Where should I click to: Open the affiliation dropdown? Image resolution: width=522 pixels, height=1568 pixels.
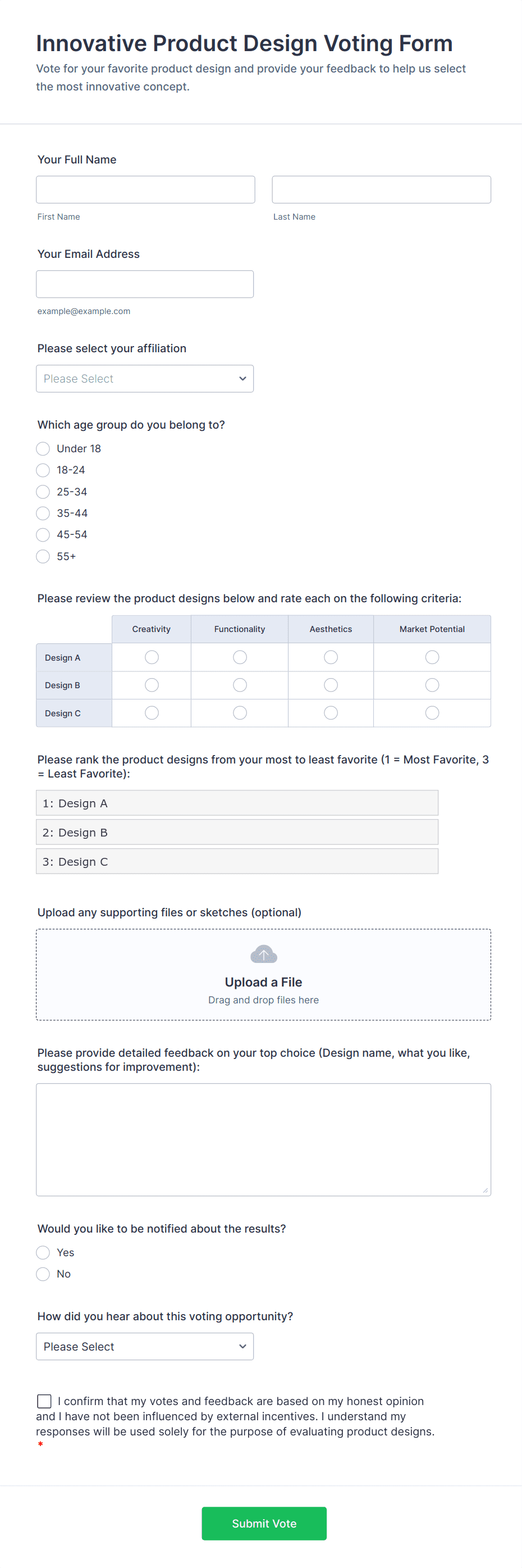click(x=145, y=379)
